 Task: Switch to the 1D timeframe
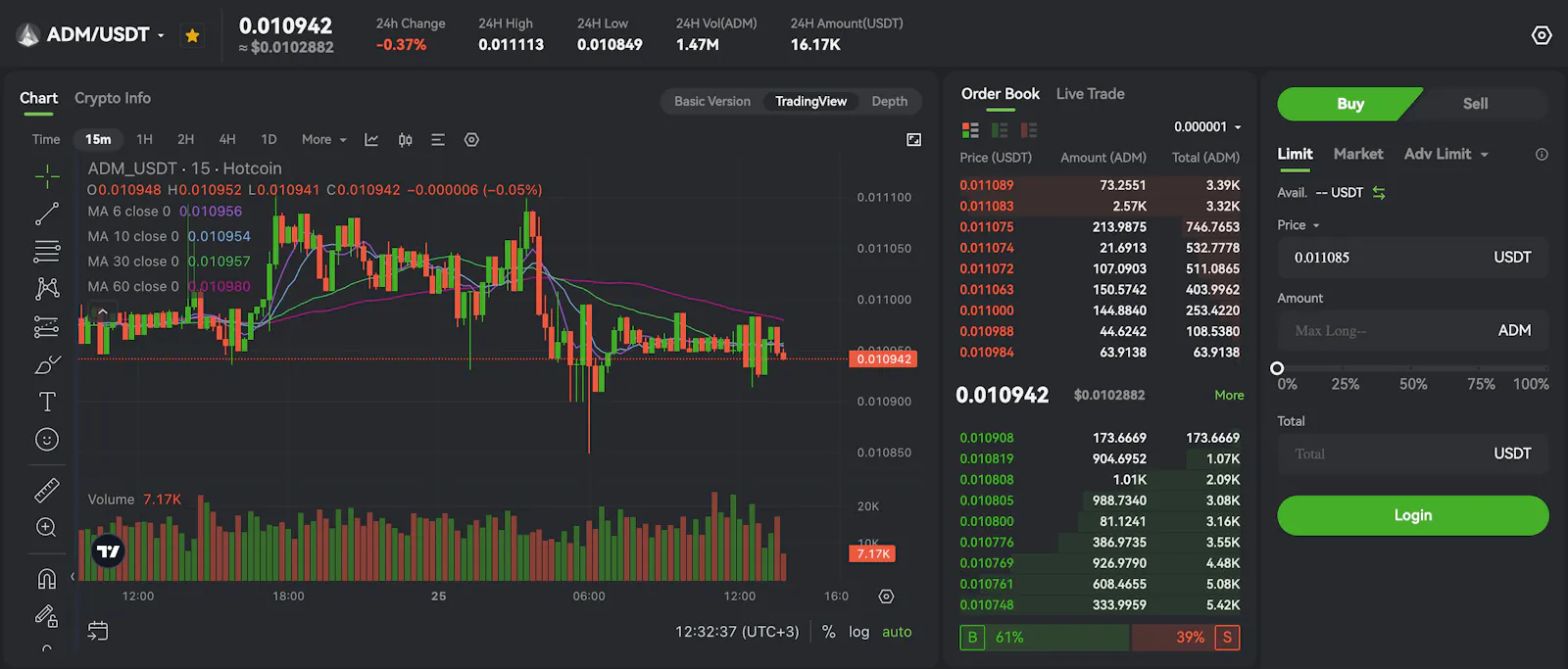pyautogui.click(x=269, y=140)
